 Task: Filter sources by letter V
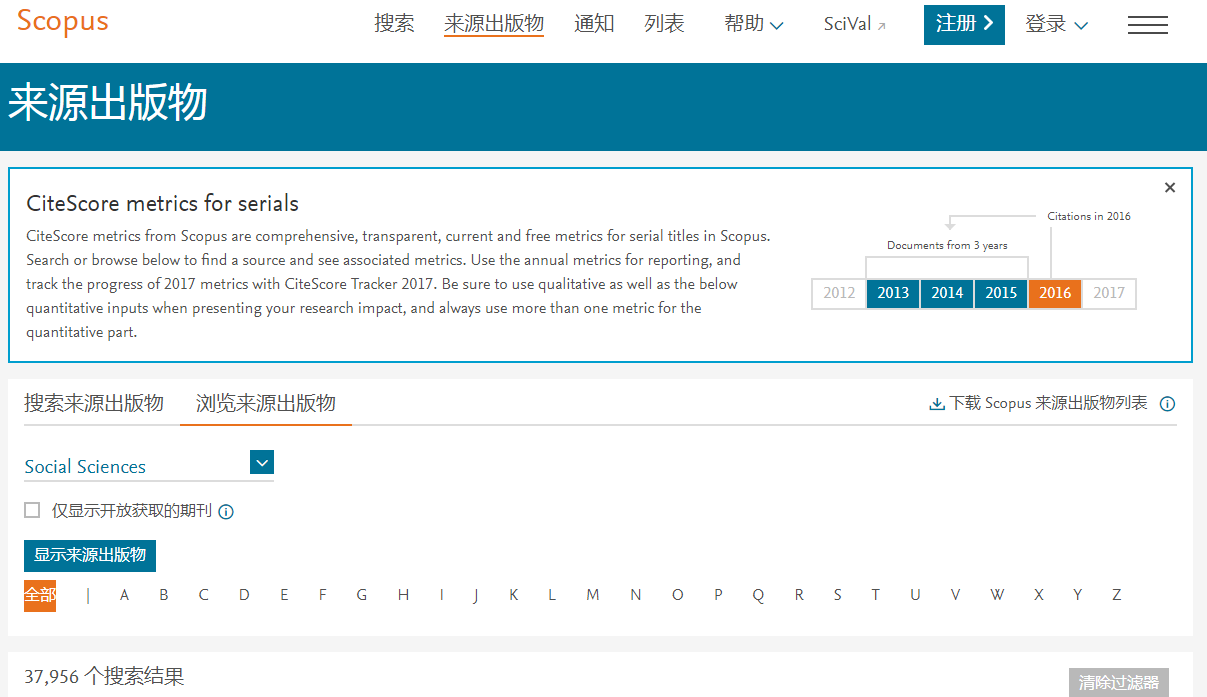pyautogui.click(x=955, y=595)
